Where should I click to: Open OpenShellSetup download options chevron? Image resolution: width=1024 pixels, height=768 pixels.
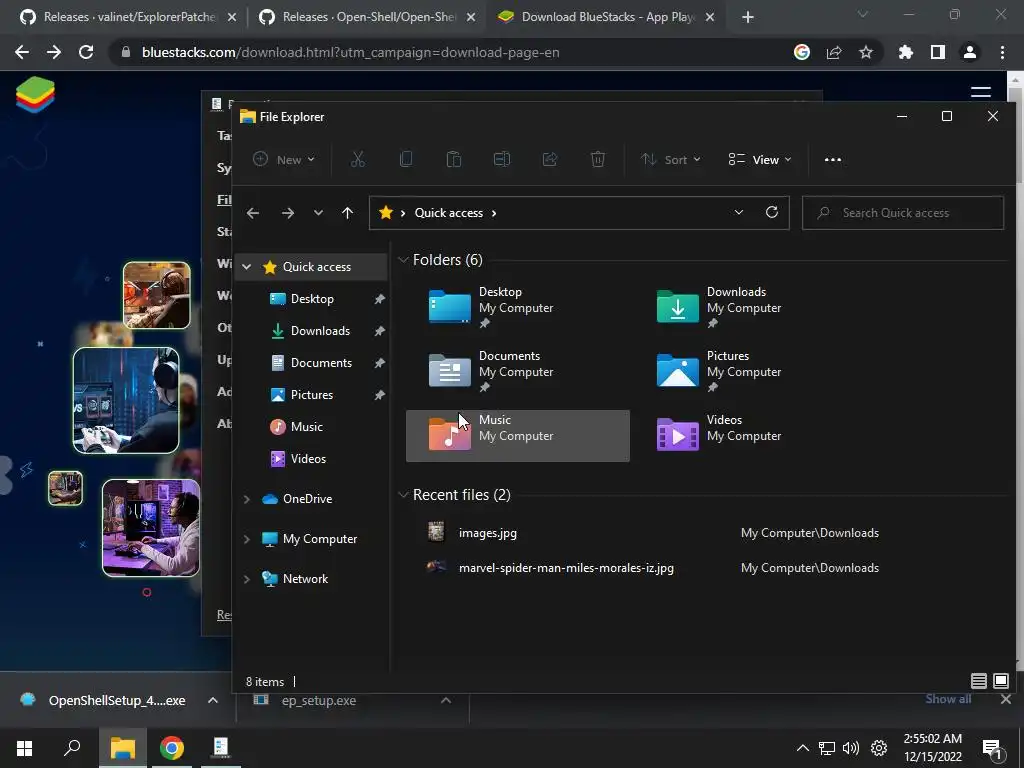tap(213, 700)
